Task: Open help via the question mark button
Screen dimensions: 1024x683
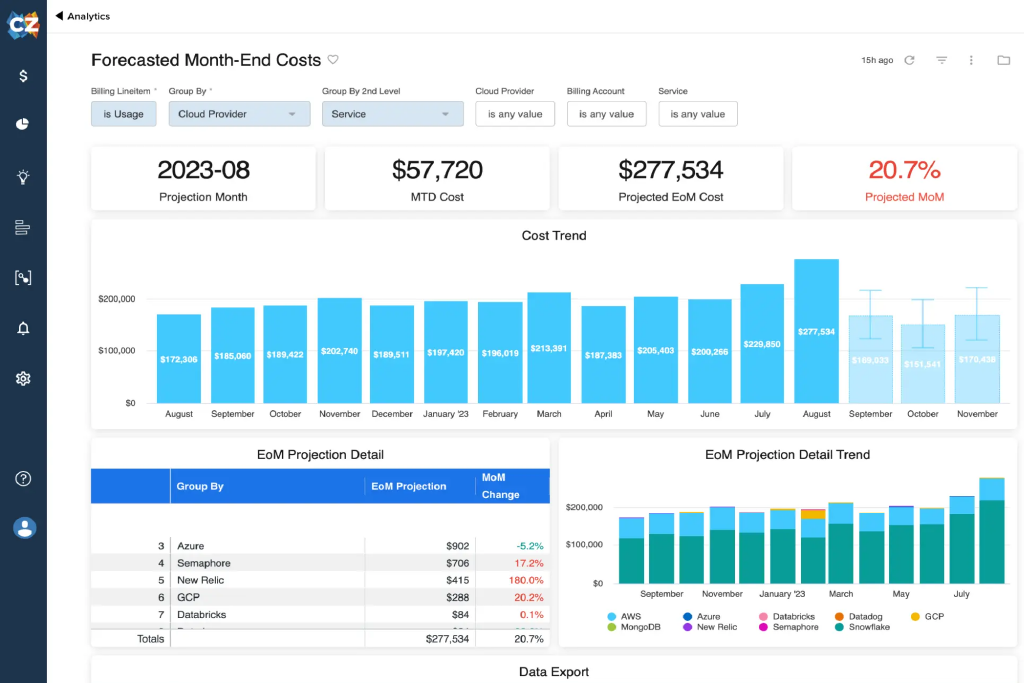Action: tap(22, 478)
